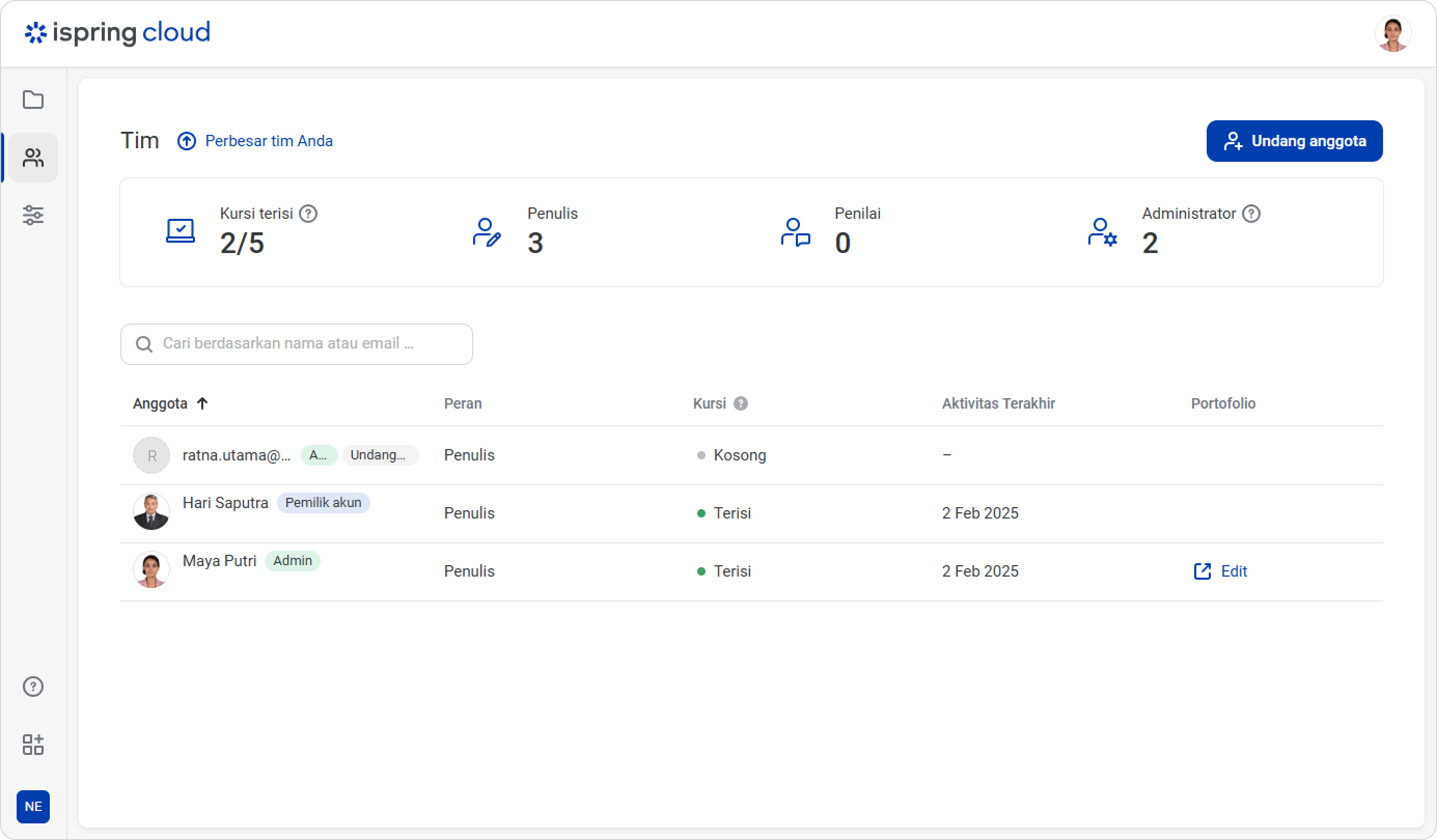Click the Undang... badge on ratna row

380,455
